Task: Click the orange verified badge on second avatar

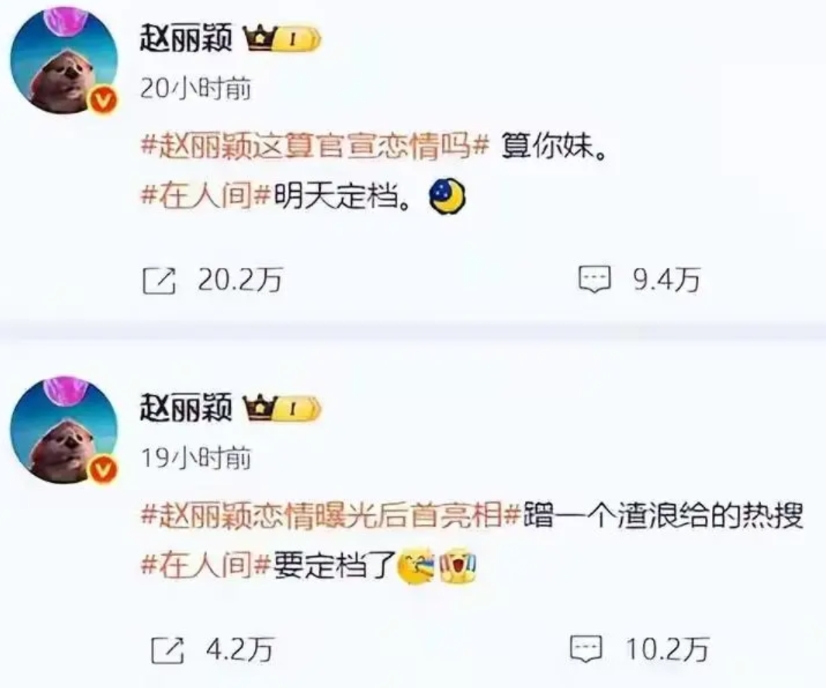Action: [x=104, y=469]
